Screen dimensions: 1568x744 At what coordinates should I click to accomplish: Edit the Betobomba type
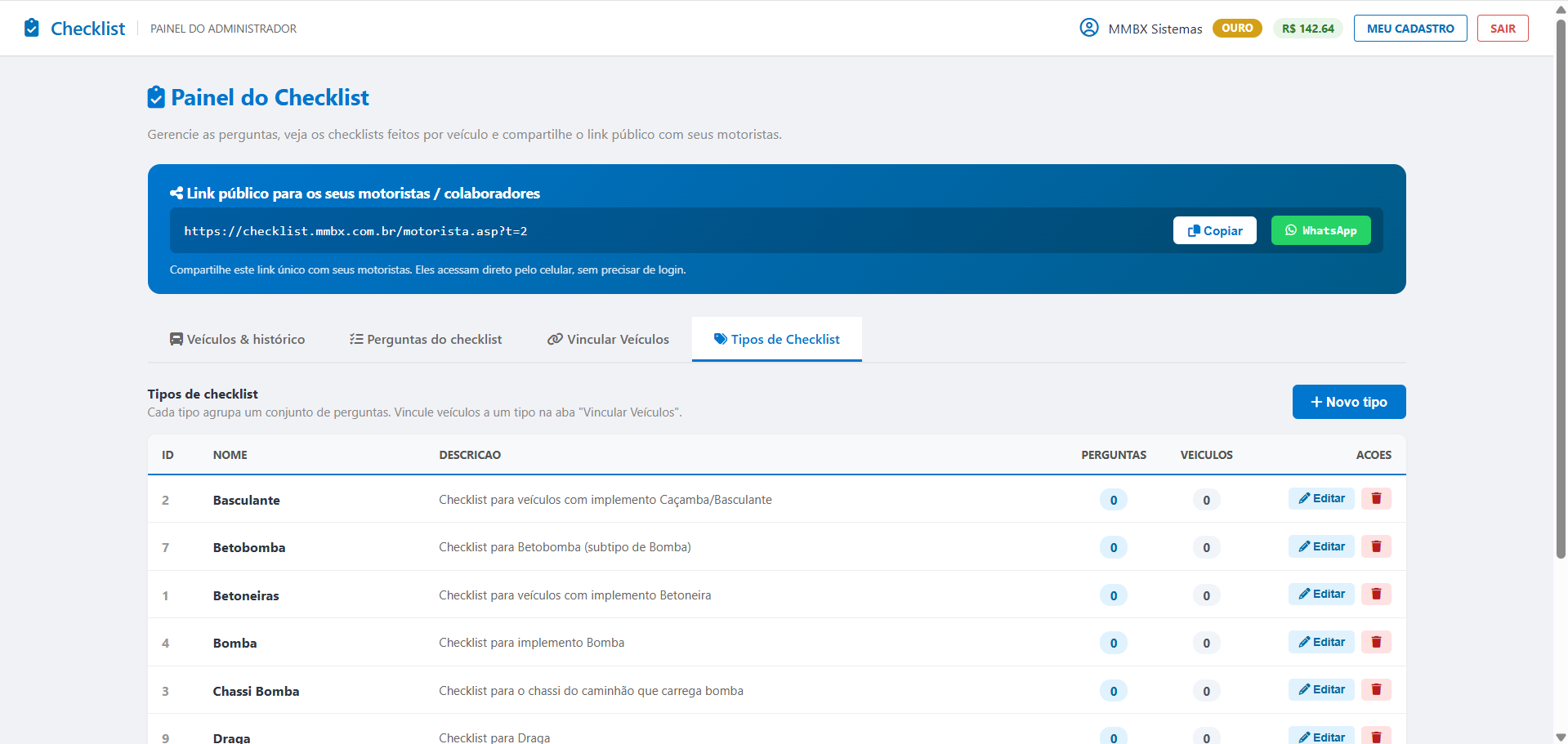[1321, 546]
